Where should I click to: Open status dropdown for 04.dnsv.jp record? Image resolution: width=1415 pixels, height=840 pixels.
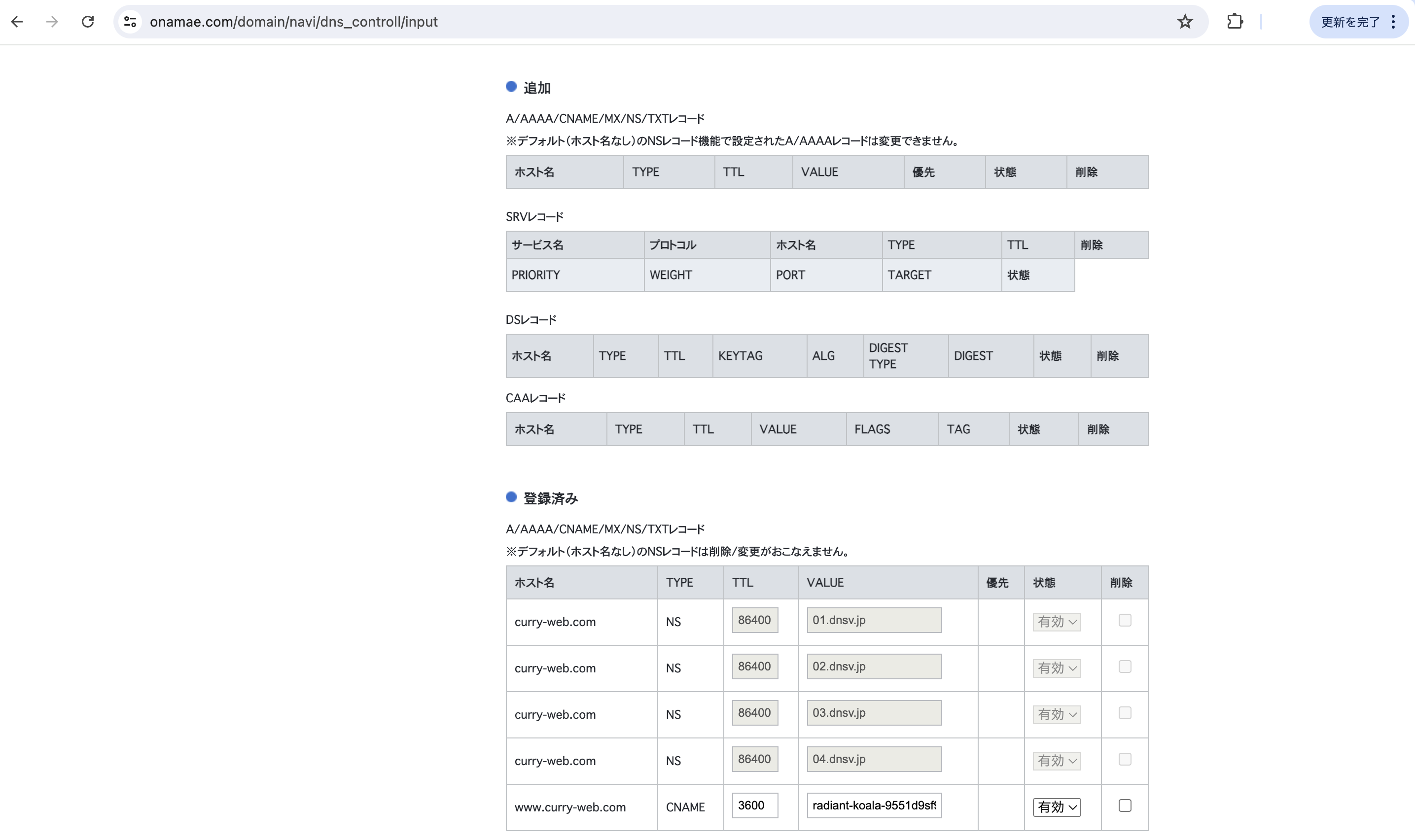click(x=1056, y=761)
